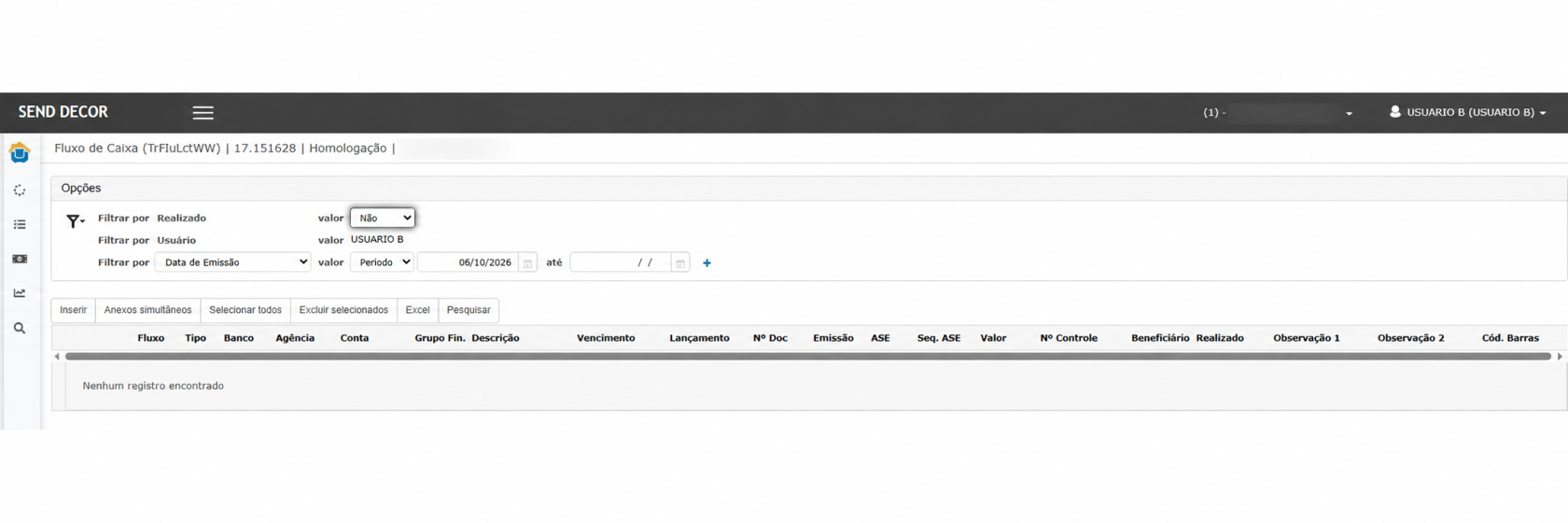Click the home logo icon in the sidebar
The height and width of the screenshot is (523, 1568).
click(x=20, y=152)
